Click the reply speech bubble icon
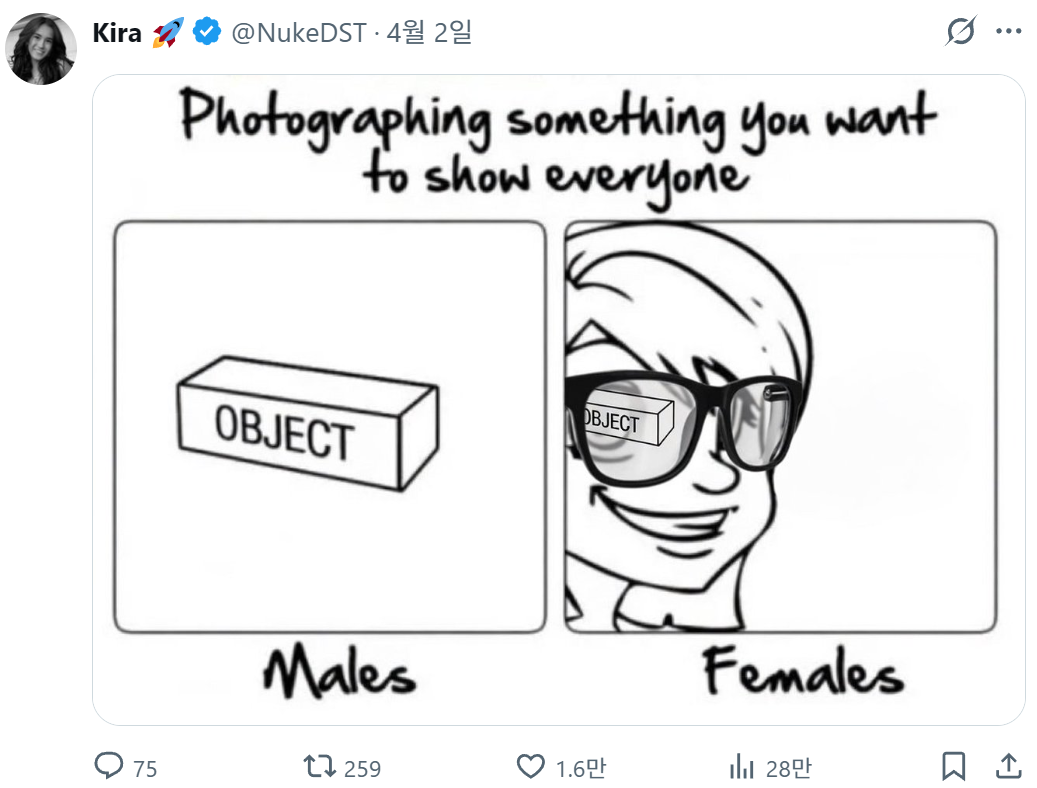This screenshot has height=788, width=1037. coord(108,767)
